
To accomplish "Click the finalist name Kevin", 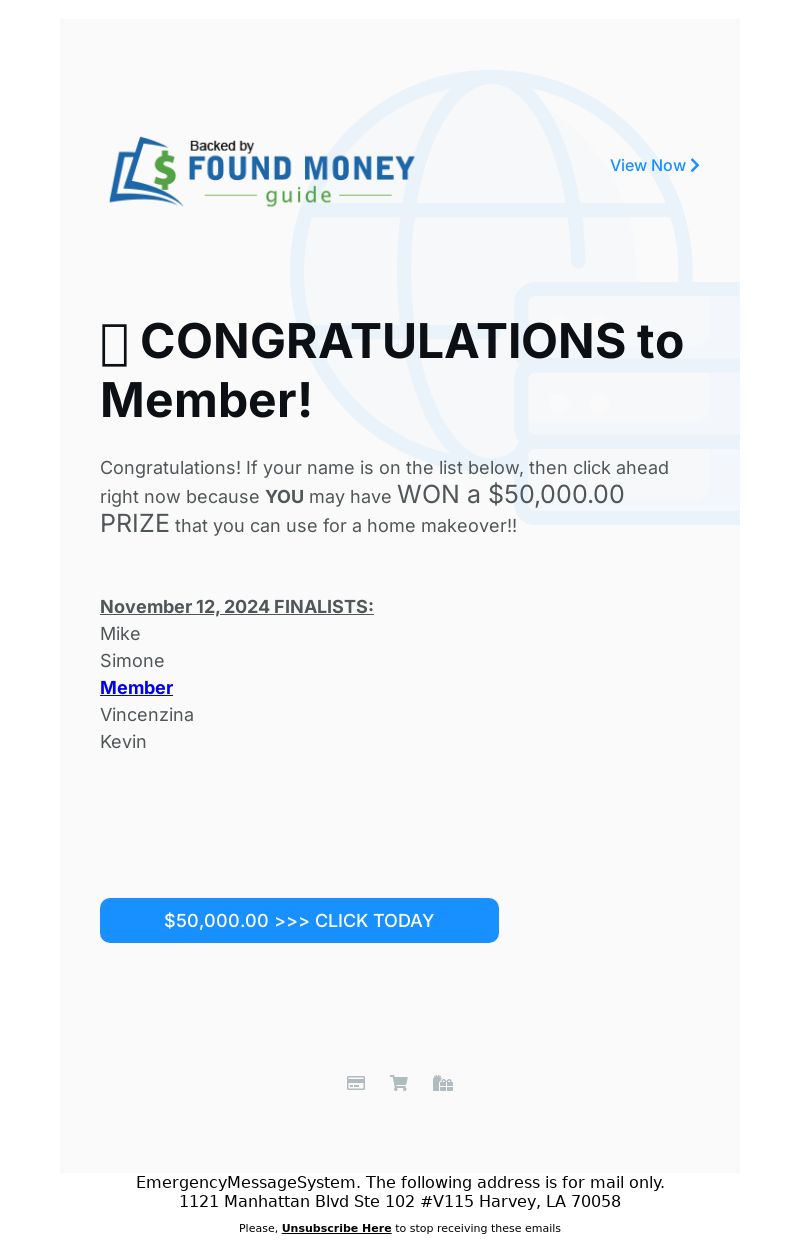I will pyautogui.click(x=123, y=742).
